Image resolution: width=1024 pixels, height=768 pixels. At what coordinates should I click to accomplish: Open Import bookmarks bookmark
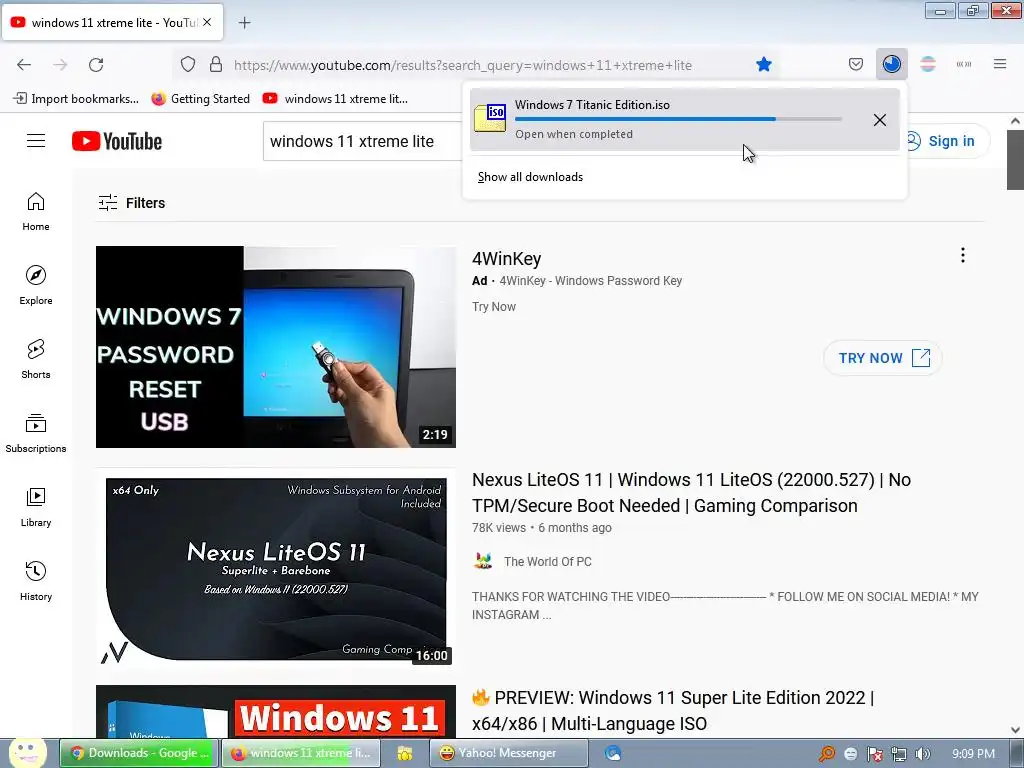point(76,99)
